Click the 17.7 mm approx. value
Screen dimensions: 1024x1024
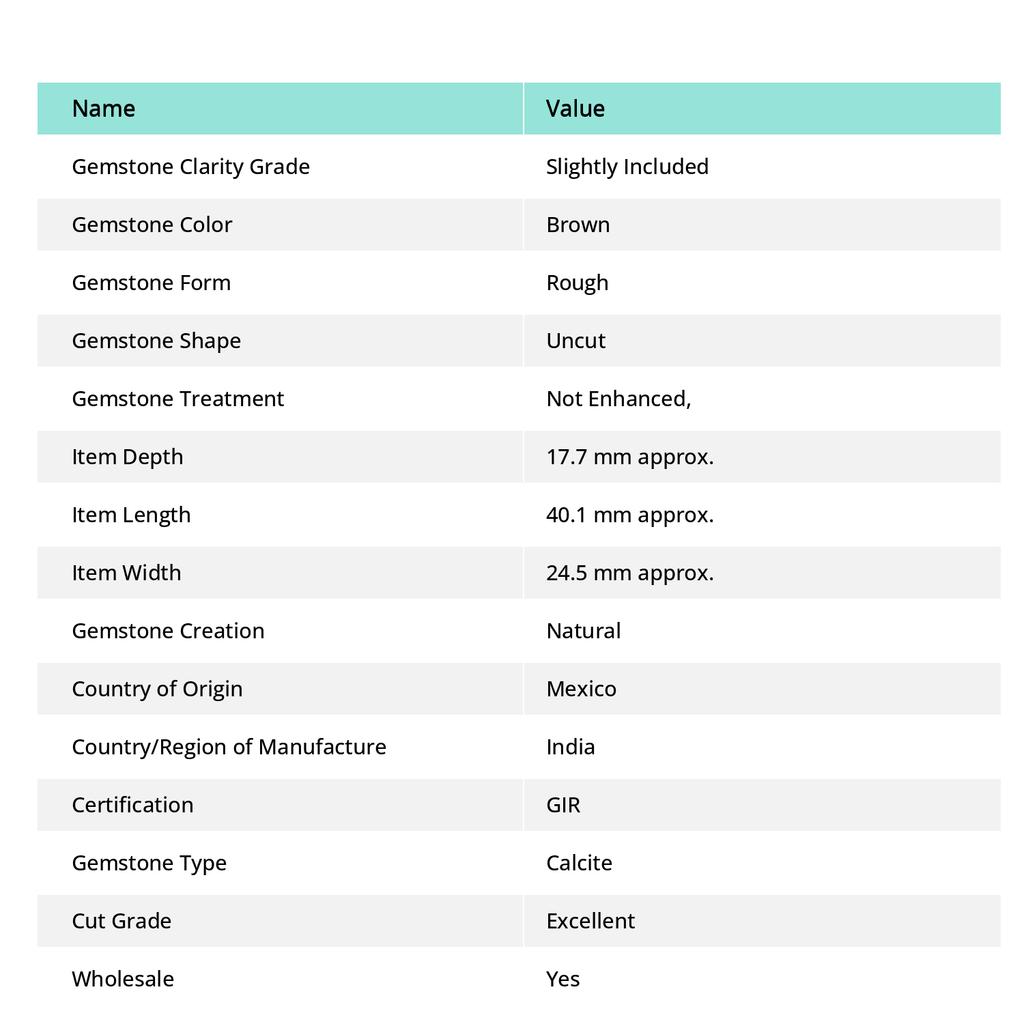pos(630,457)
